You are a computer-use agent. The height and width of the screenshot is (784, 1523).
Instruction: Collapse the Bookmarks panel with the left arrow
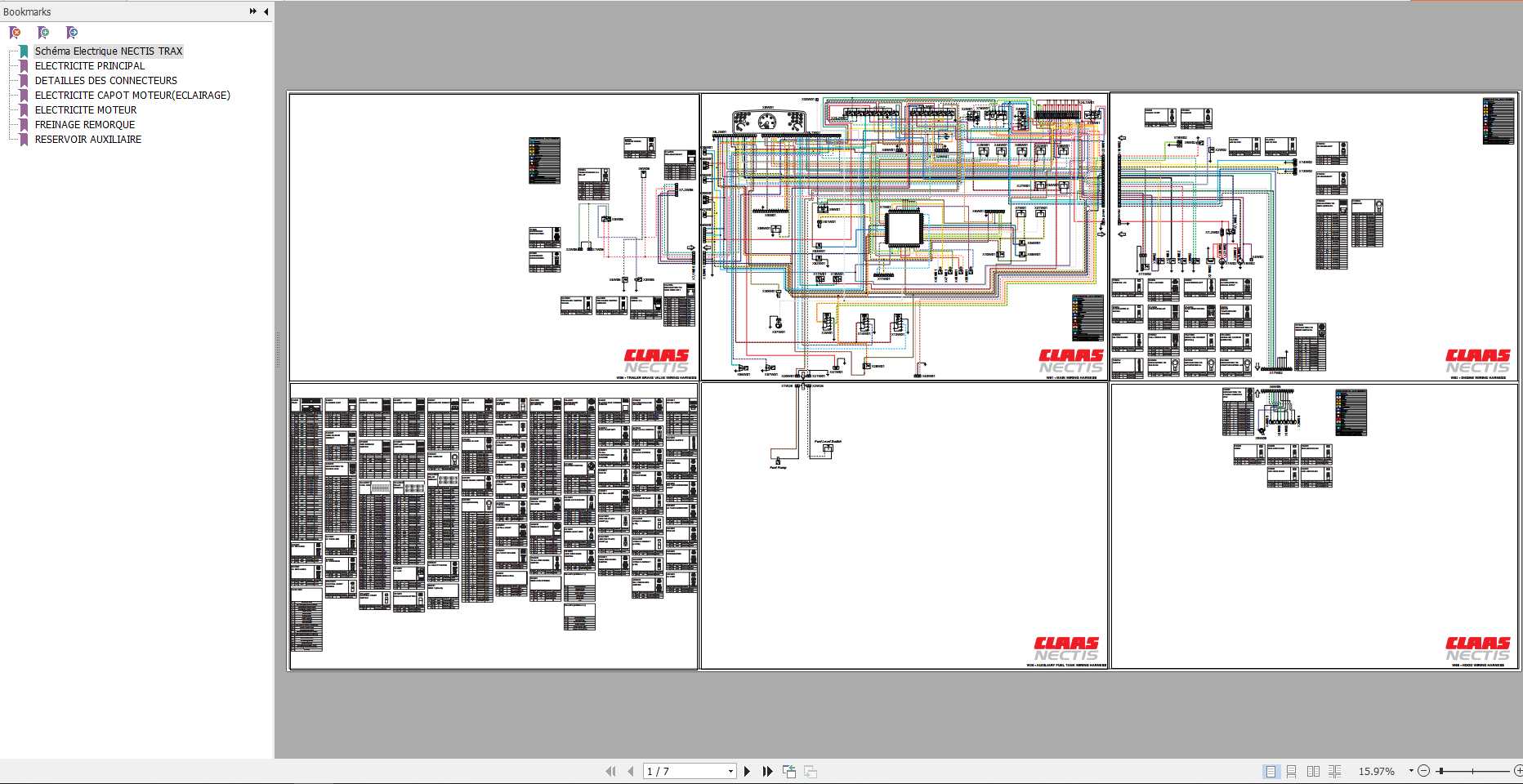[x=266, y=11]
